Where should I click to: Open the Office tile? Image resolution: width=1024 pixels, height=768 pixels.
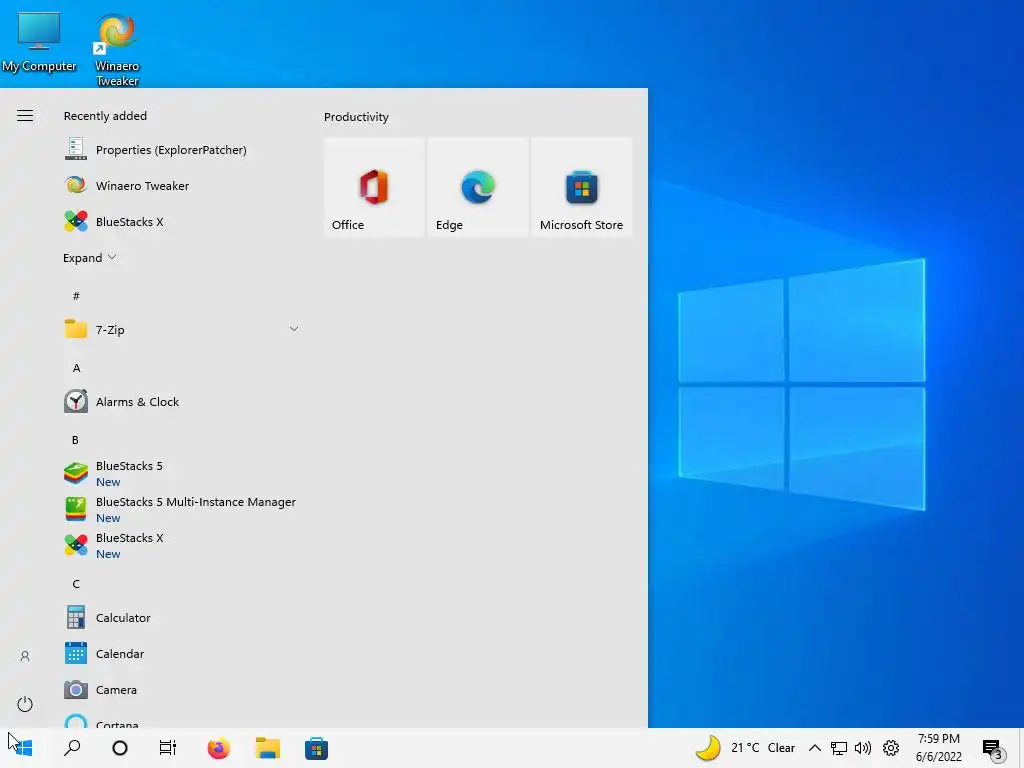pyautogui.click(x=374, y=187)
